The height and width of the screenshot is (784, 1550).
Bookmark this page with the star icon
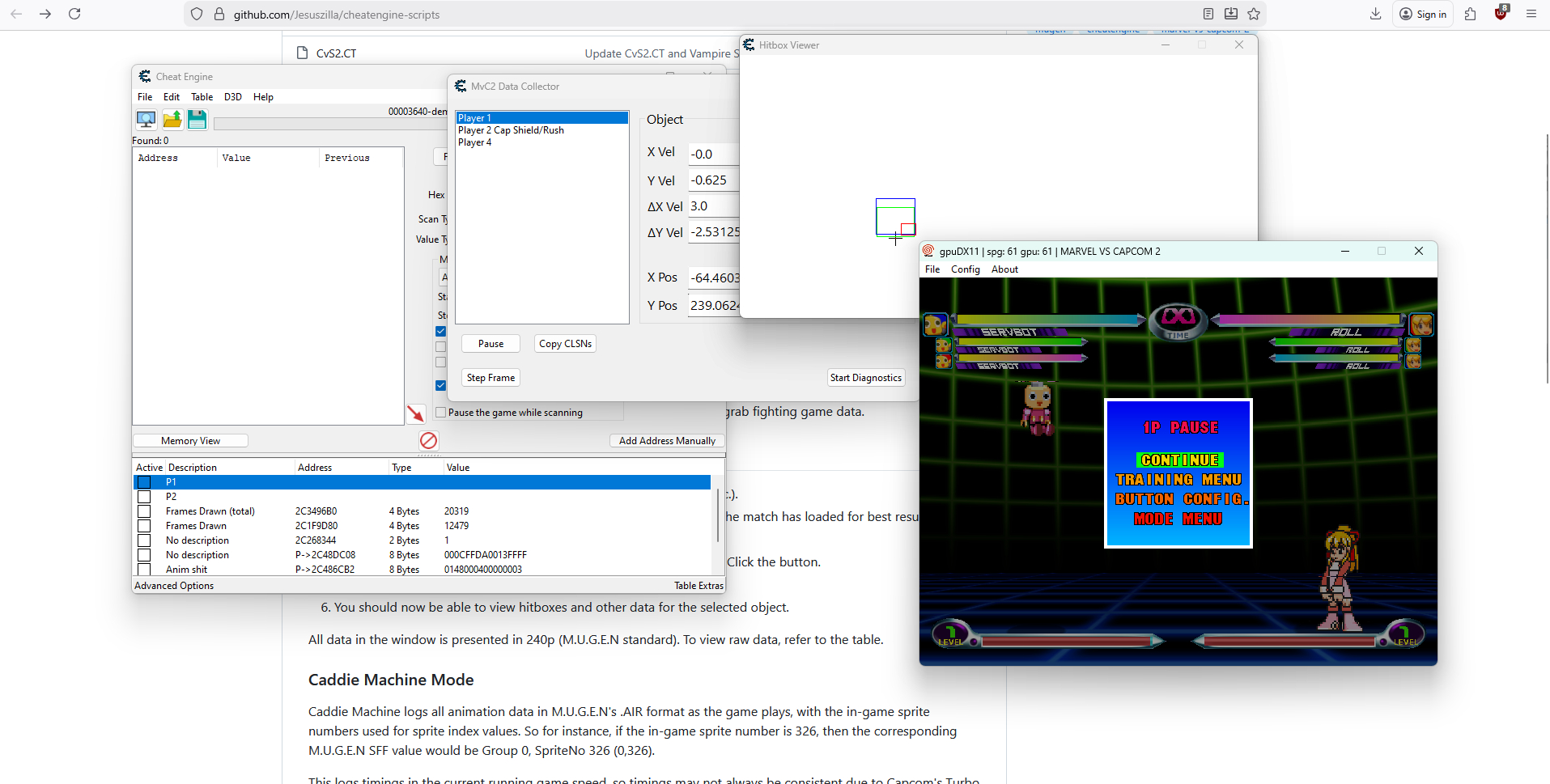[1254, 14]
